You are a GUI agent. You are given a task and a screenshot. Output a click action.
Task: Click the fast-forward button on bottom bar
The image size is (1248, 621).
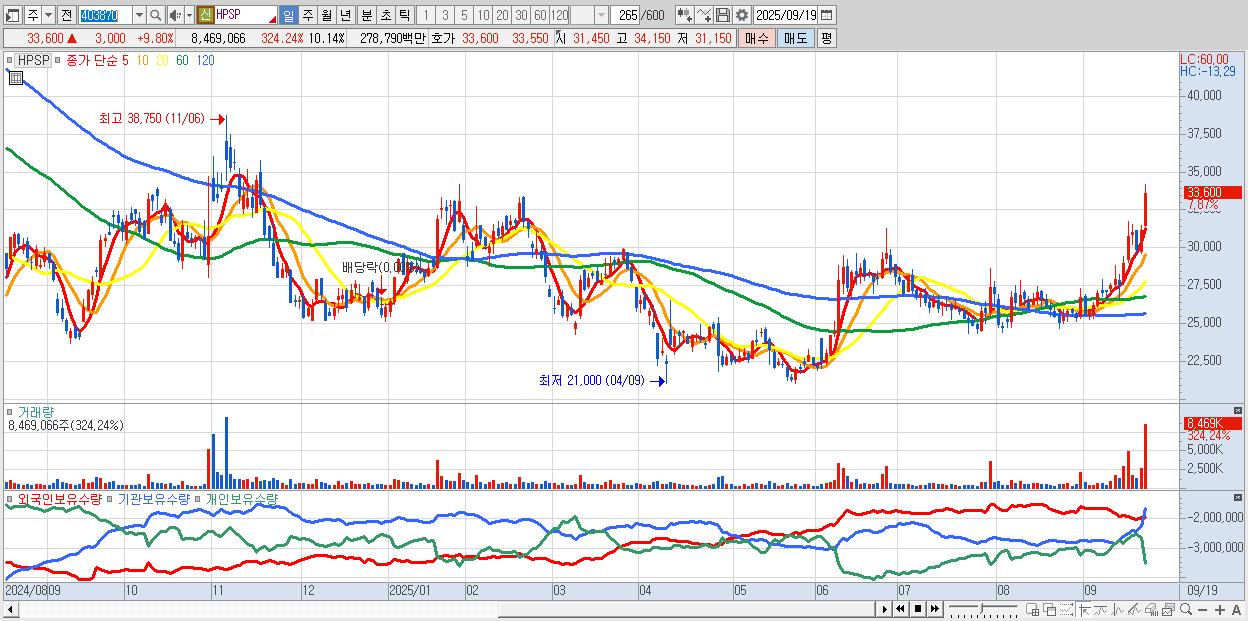pyautogui.click(x=935, y=609)
